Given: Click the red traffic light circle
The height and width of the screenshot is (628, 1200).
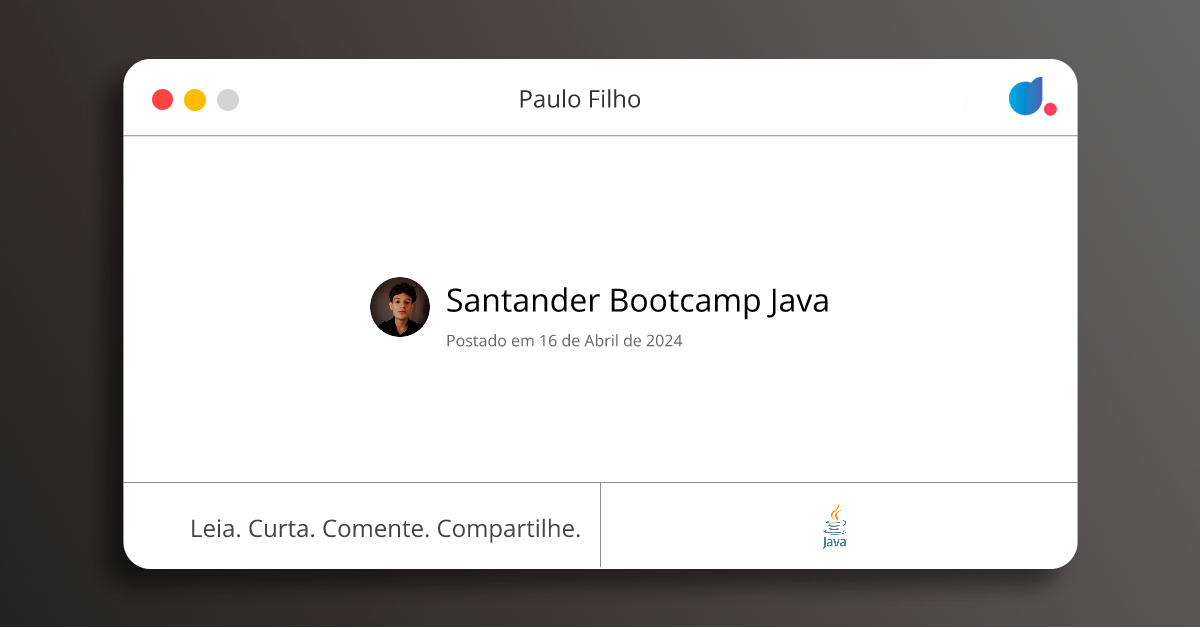Looking at the screenshot, I should coord(162,99).
